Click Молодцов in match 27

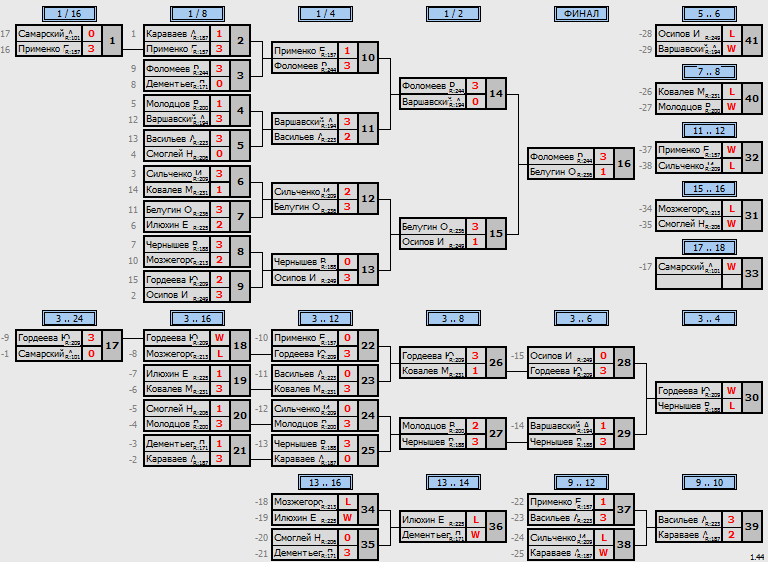(432, 426)
